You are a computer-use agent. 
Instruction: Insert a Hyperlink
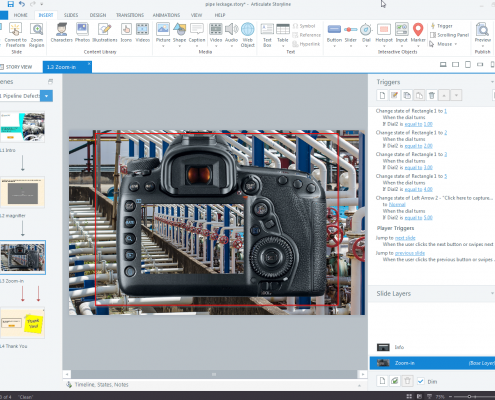[306, 44]
